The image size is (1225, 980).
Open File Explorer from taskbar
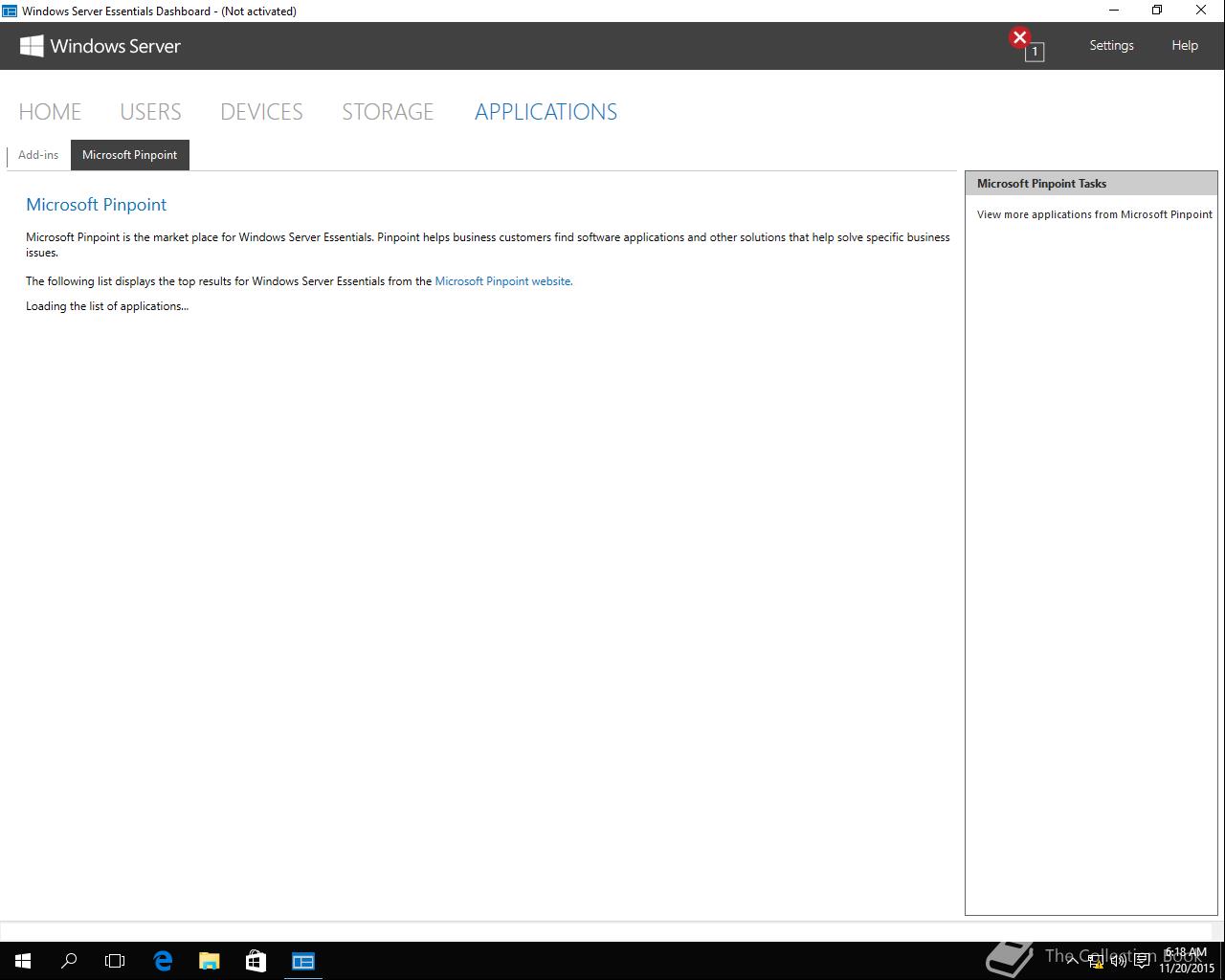(x=209, y=961)
